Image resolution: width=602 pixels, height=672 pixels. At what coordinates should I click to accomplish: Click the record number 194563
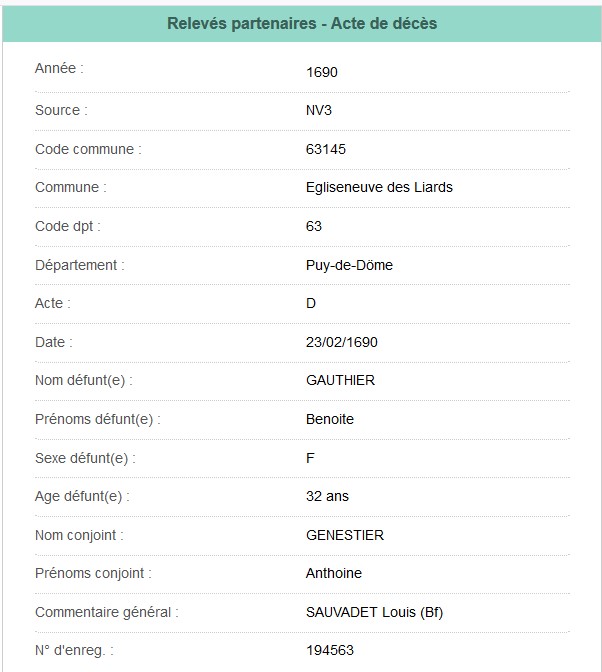(x=330, y=651)
